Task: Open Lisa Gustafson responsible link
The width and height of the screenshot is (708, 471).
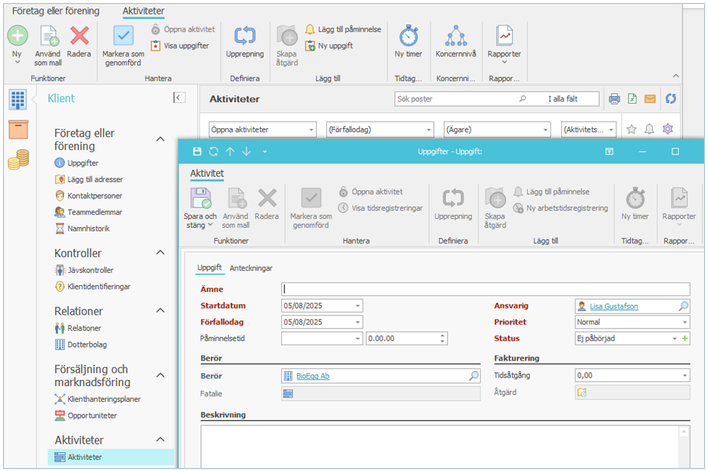Action: click(614, 306)
